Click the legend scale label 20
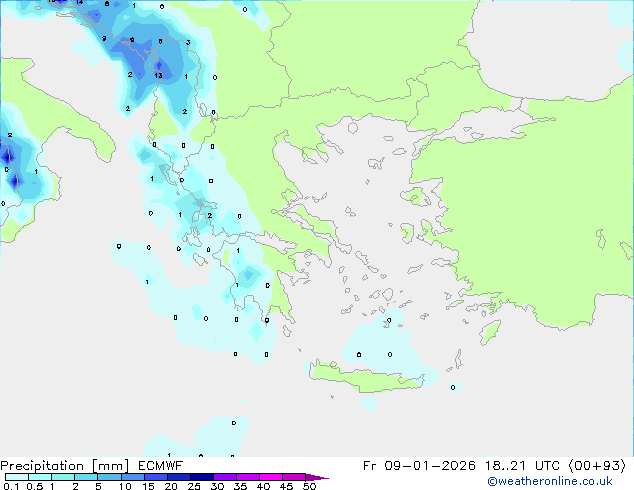634x490 pixels. (171, 486)
